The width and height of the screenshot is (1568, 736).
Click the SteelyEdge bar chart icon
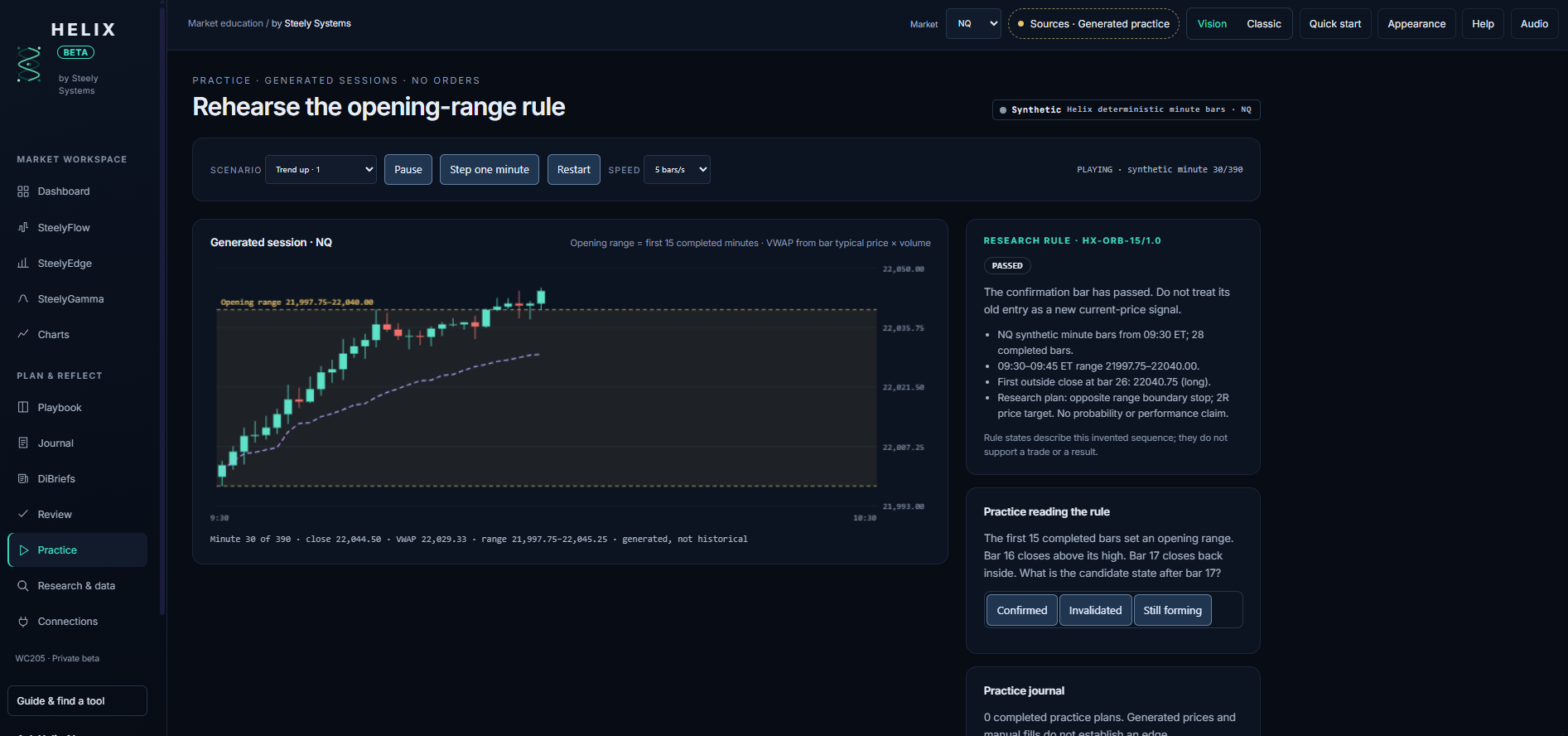click(23, 264)
